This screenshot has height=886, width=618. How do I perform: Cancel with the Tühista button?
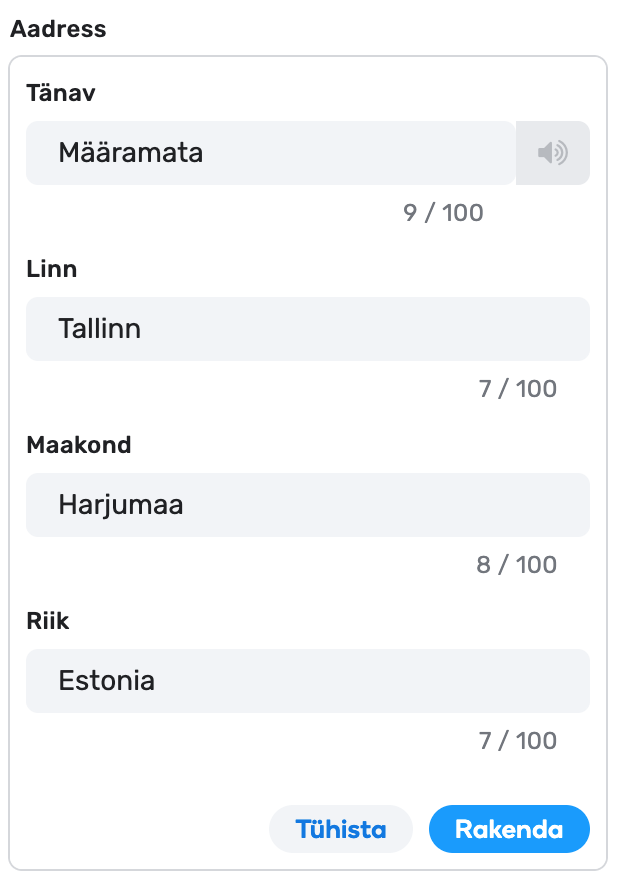(x=340, y=829)
